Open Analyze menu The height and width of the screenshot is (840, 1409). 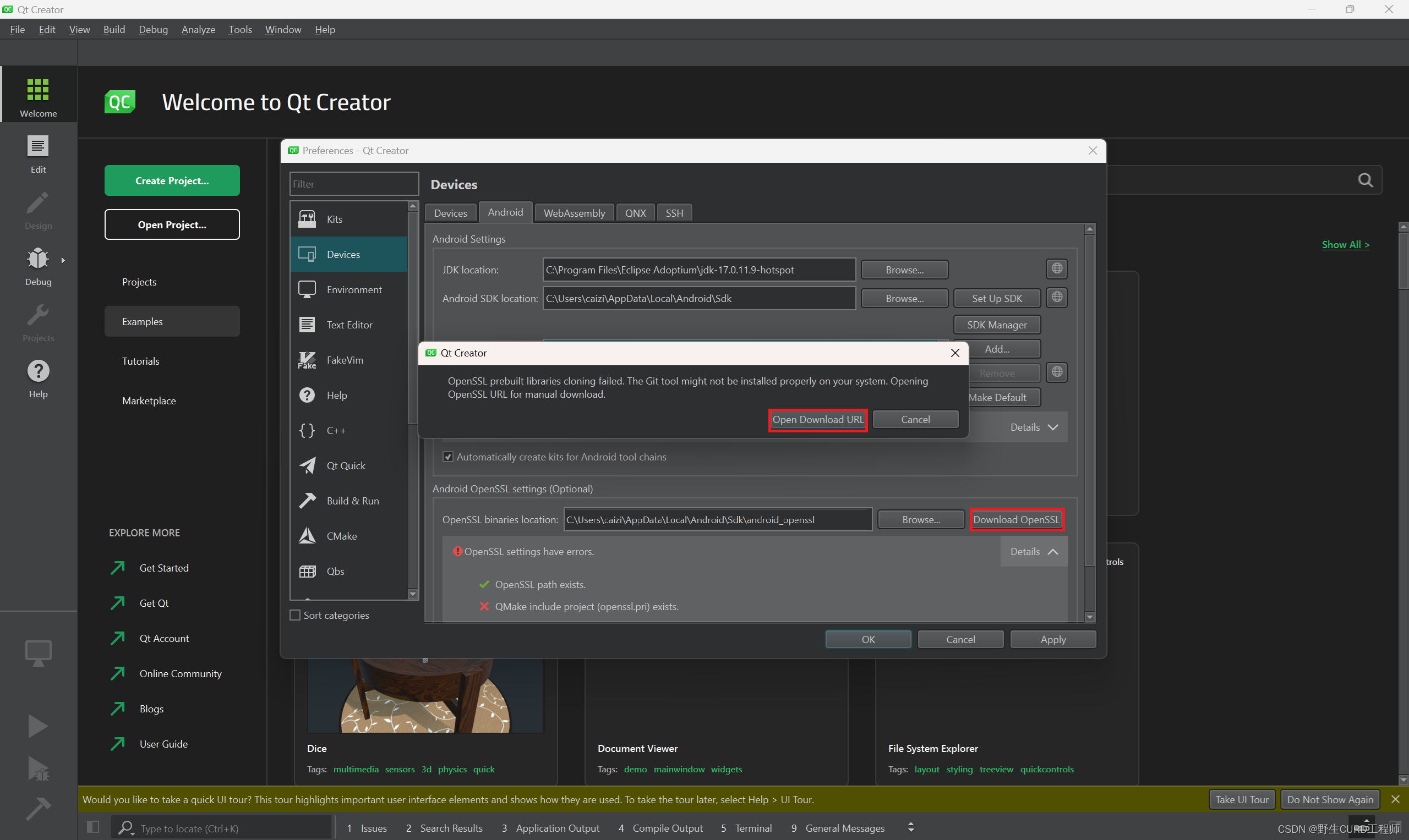click(x=198, y=30)
